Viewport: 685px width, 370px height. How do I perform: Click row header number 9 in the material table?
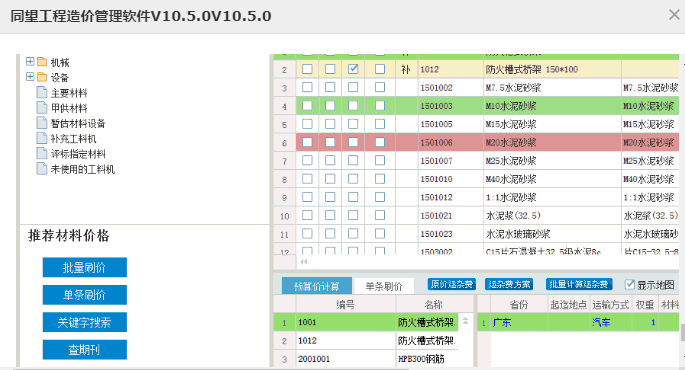(284, 197)
